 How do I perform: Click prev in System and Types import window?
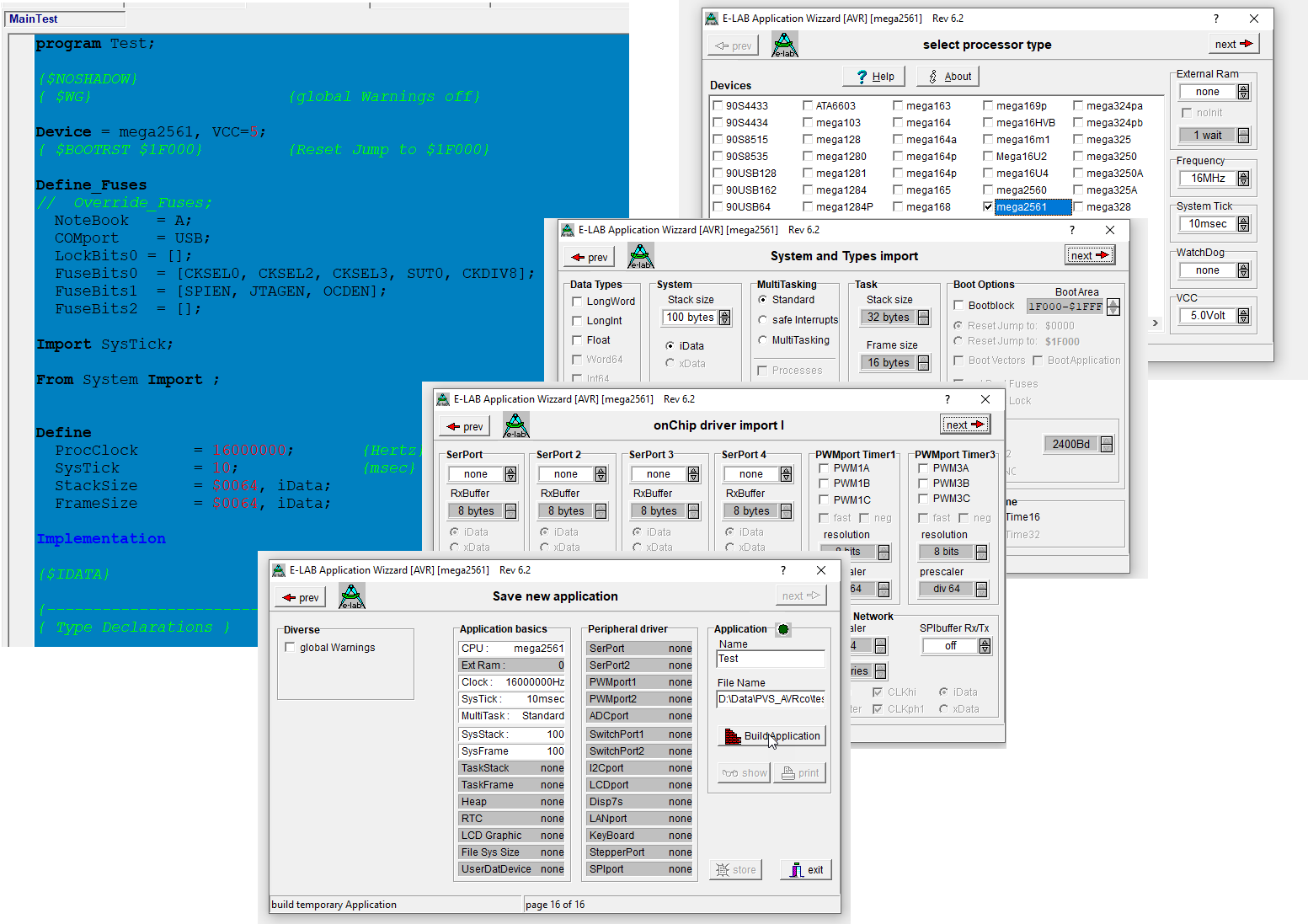coord(590,257)
